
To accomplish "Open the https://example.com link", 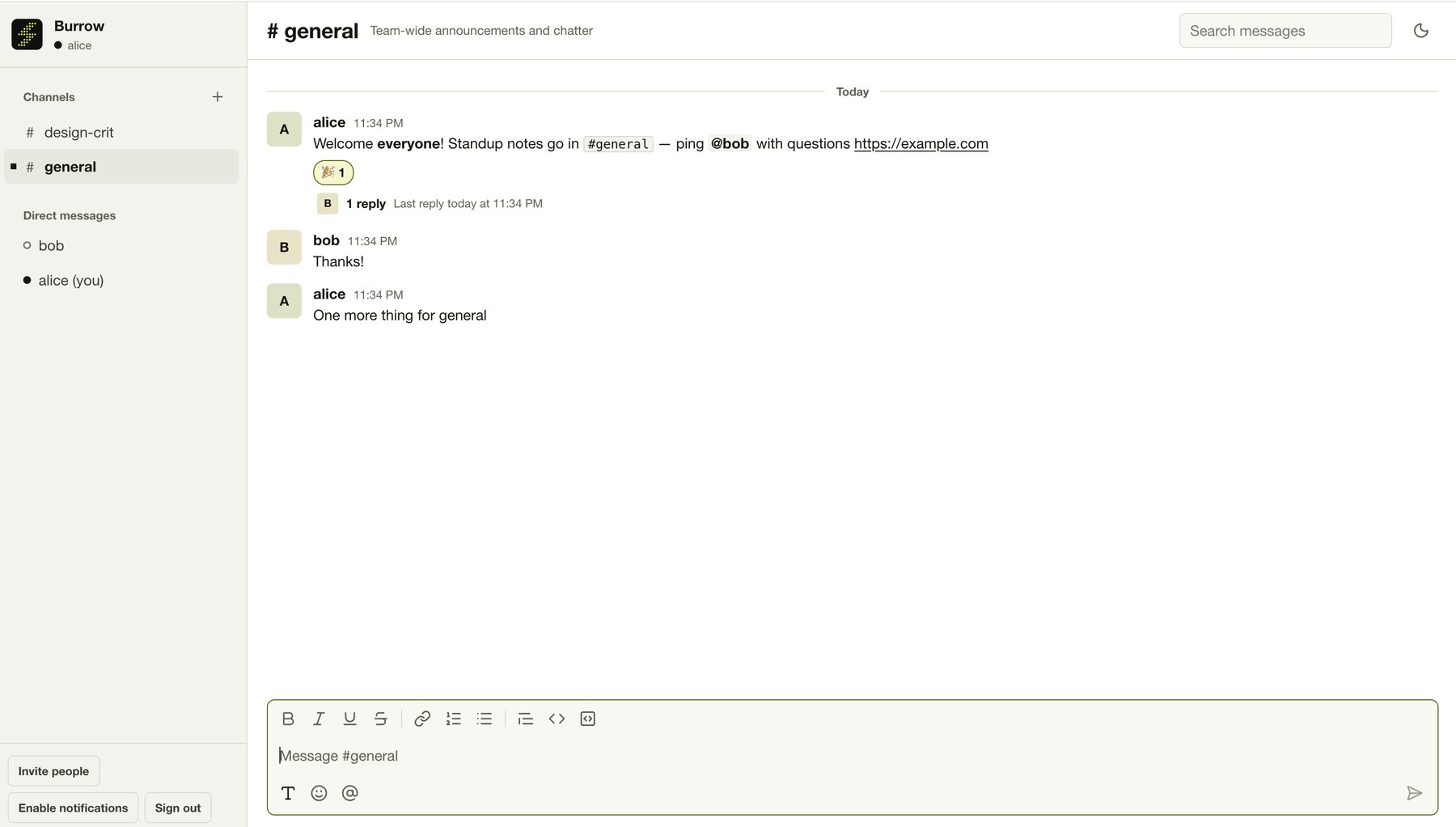I will click(x=921, y=143).
